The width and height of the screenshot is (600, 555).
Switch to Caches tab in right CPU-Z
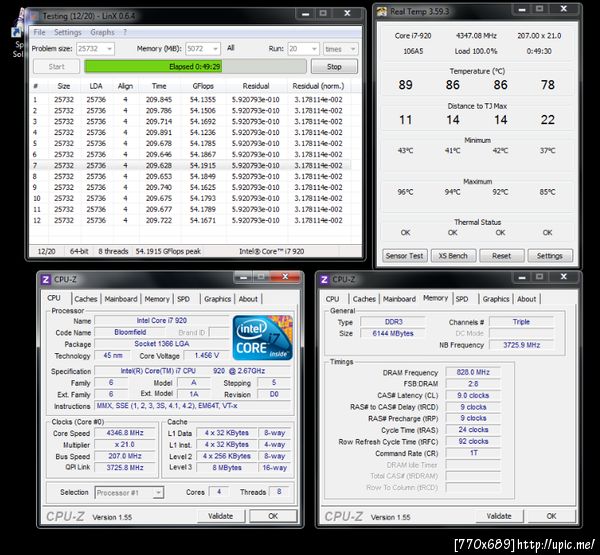(x=364, y=299)
